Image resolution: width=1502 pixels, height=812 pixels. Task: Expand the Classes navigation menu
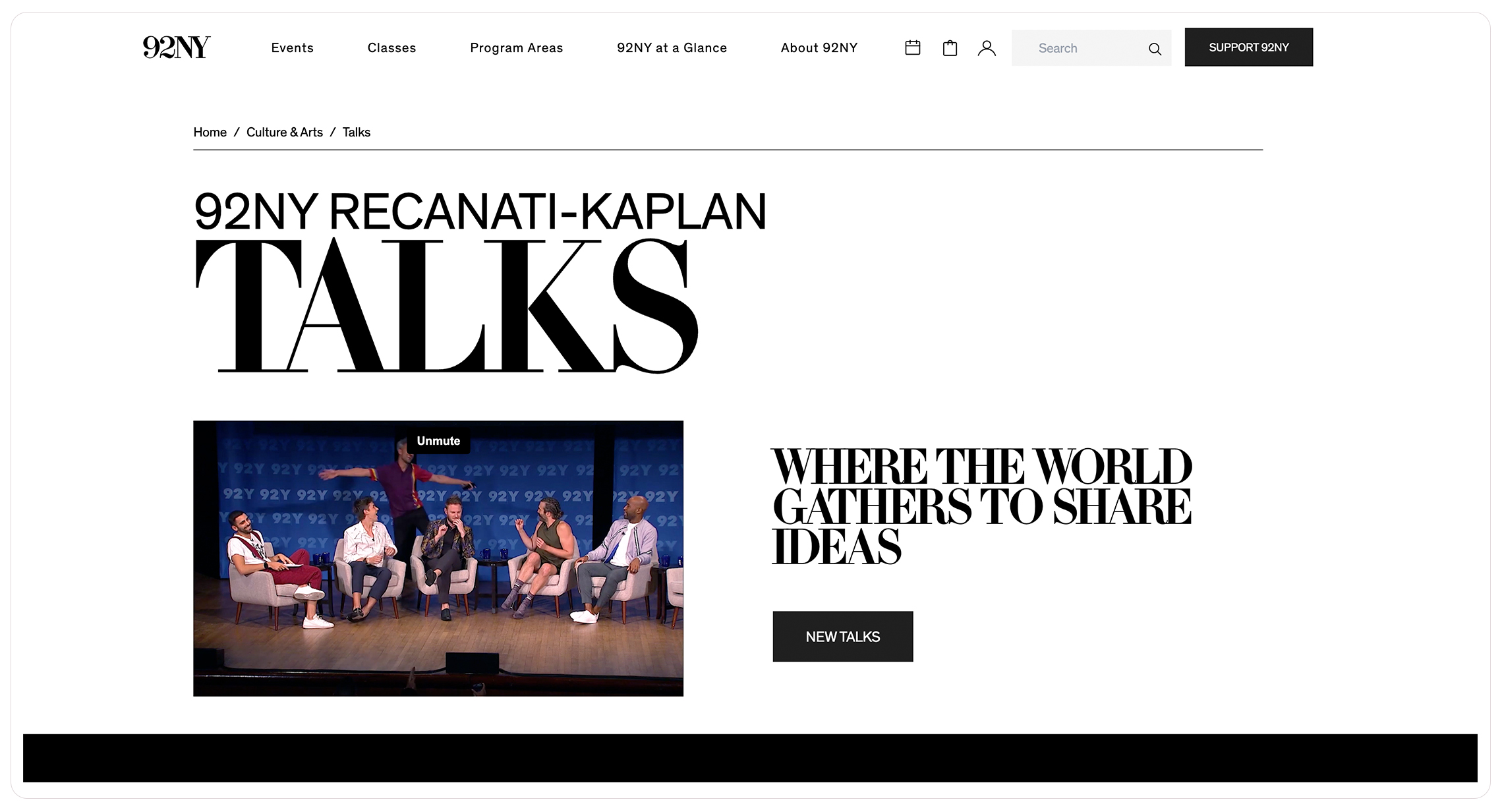coord(391,47)
